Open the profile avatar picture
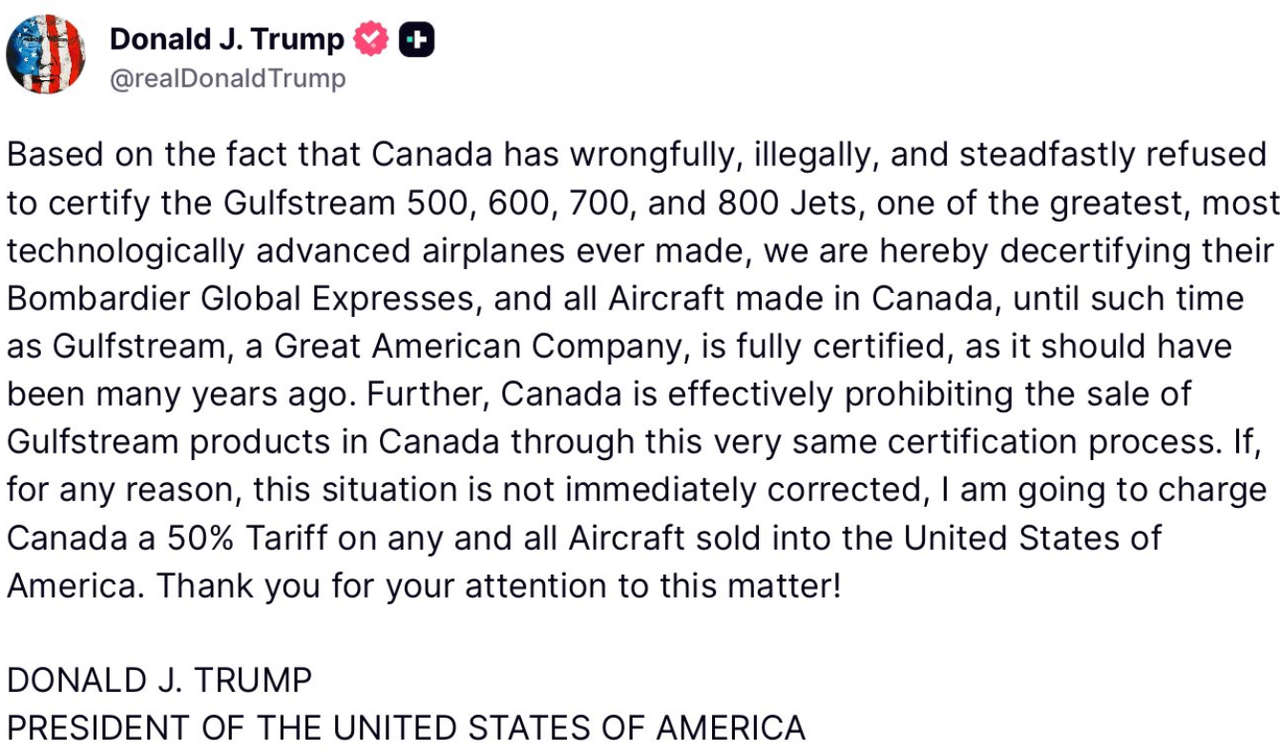 click(45, 55)
